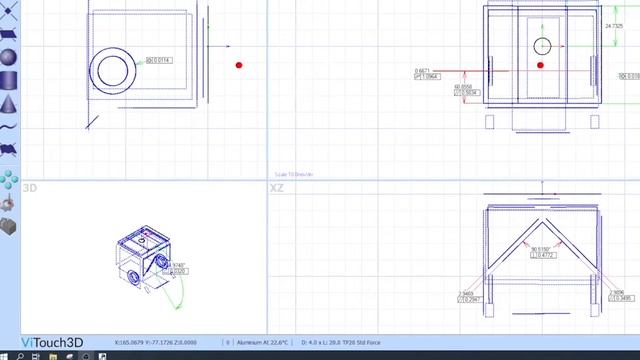Image resolution: width=640 pixels, height=360 pixels.
Task: Select the Cylinder feature tool
Action: pyautogui.click(x=9, y=80)
